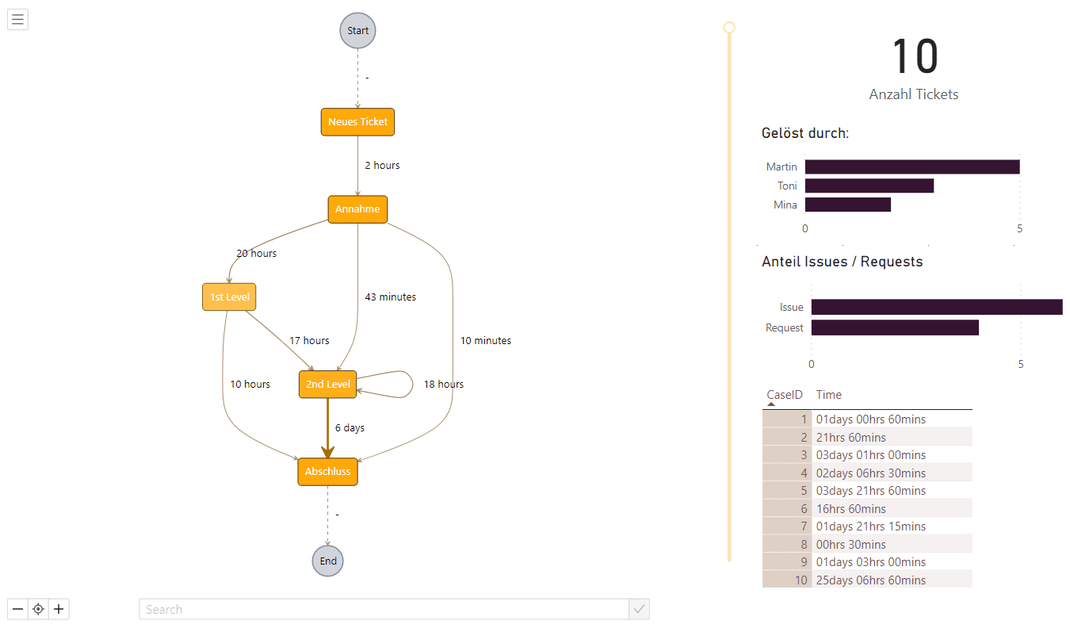Click the timeline slider handle at top right
1070x628 pixels.
(728, 27)
